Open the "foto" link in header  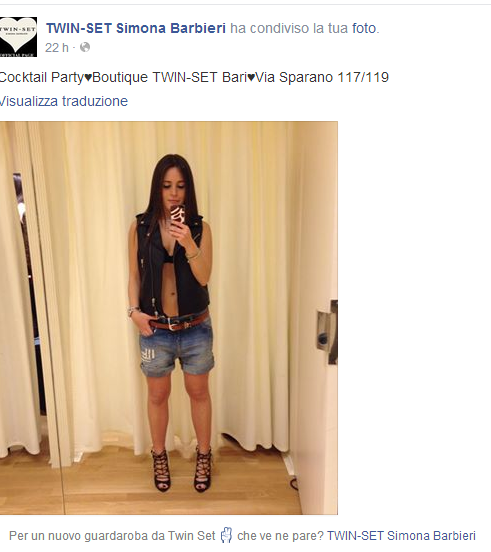click(364, 28)
